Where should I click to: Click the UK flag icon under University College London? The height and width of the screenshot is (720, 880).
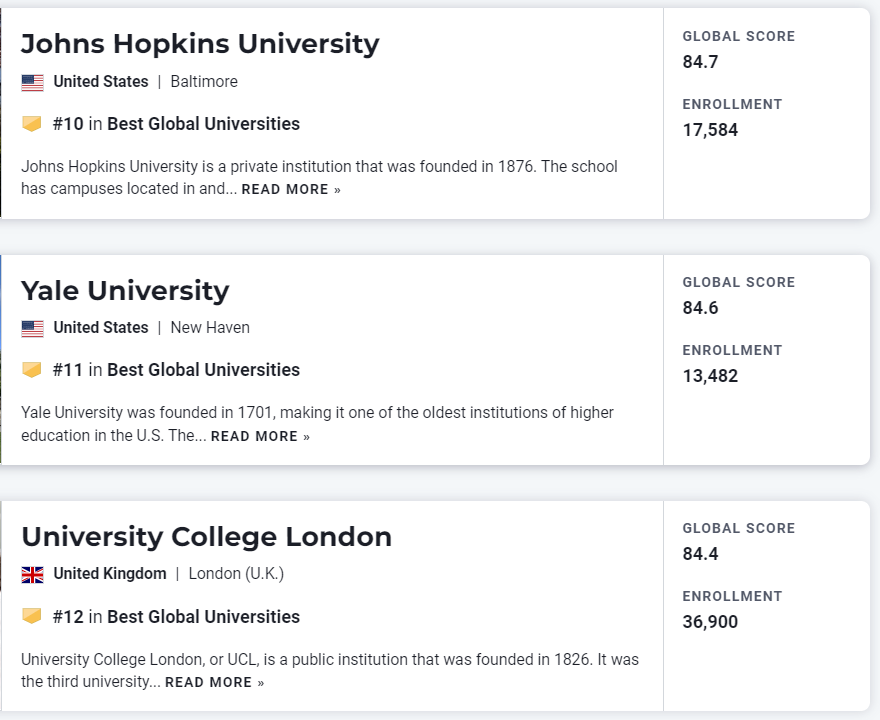[32, 574]
